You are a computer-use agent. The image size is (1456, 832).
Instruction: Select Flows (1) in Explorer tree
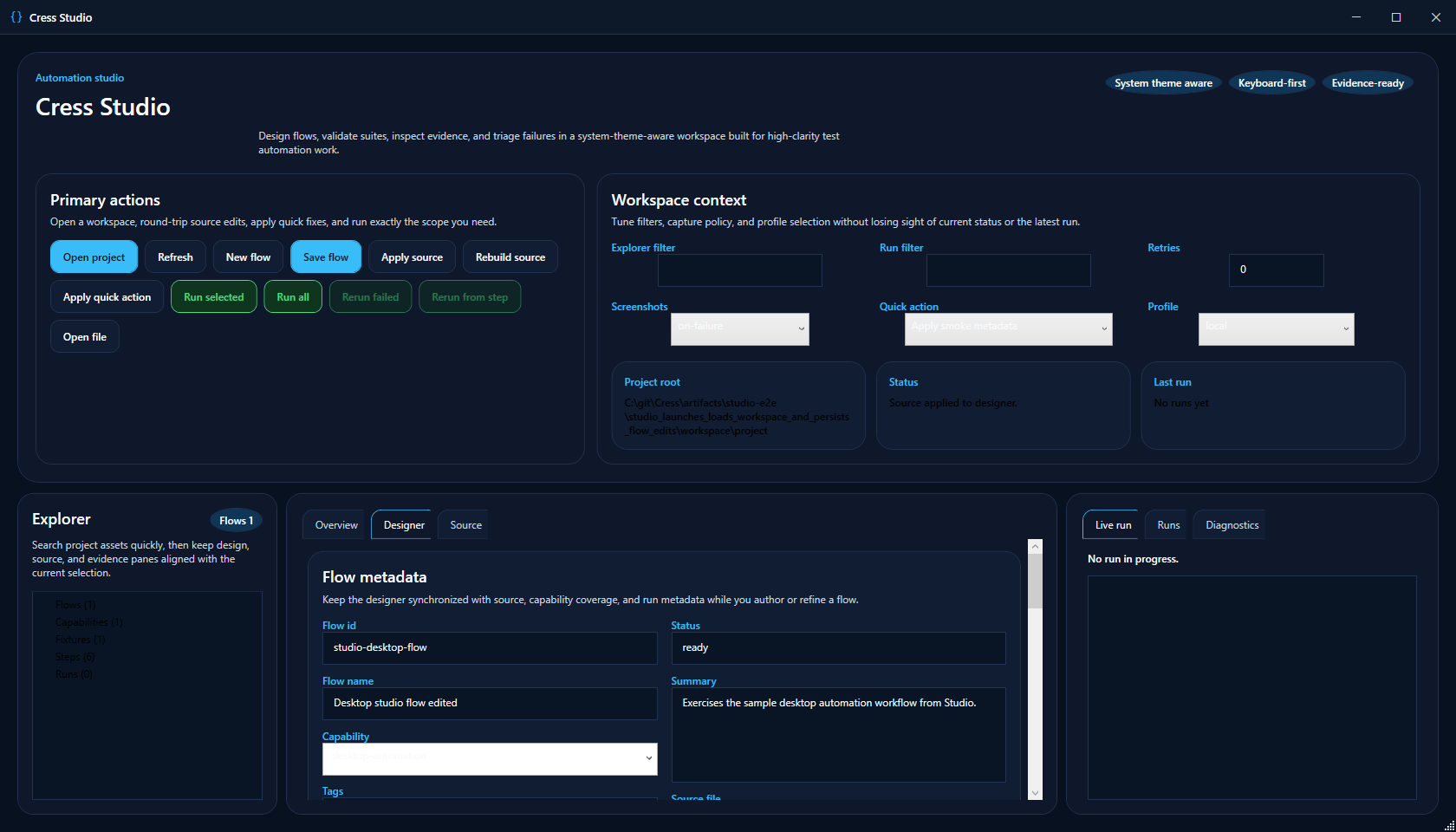[x=75, y=605]
